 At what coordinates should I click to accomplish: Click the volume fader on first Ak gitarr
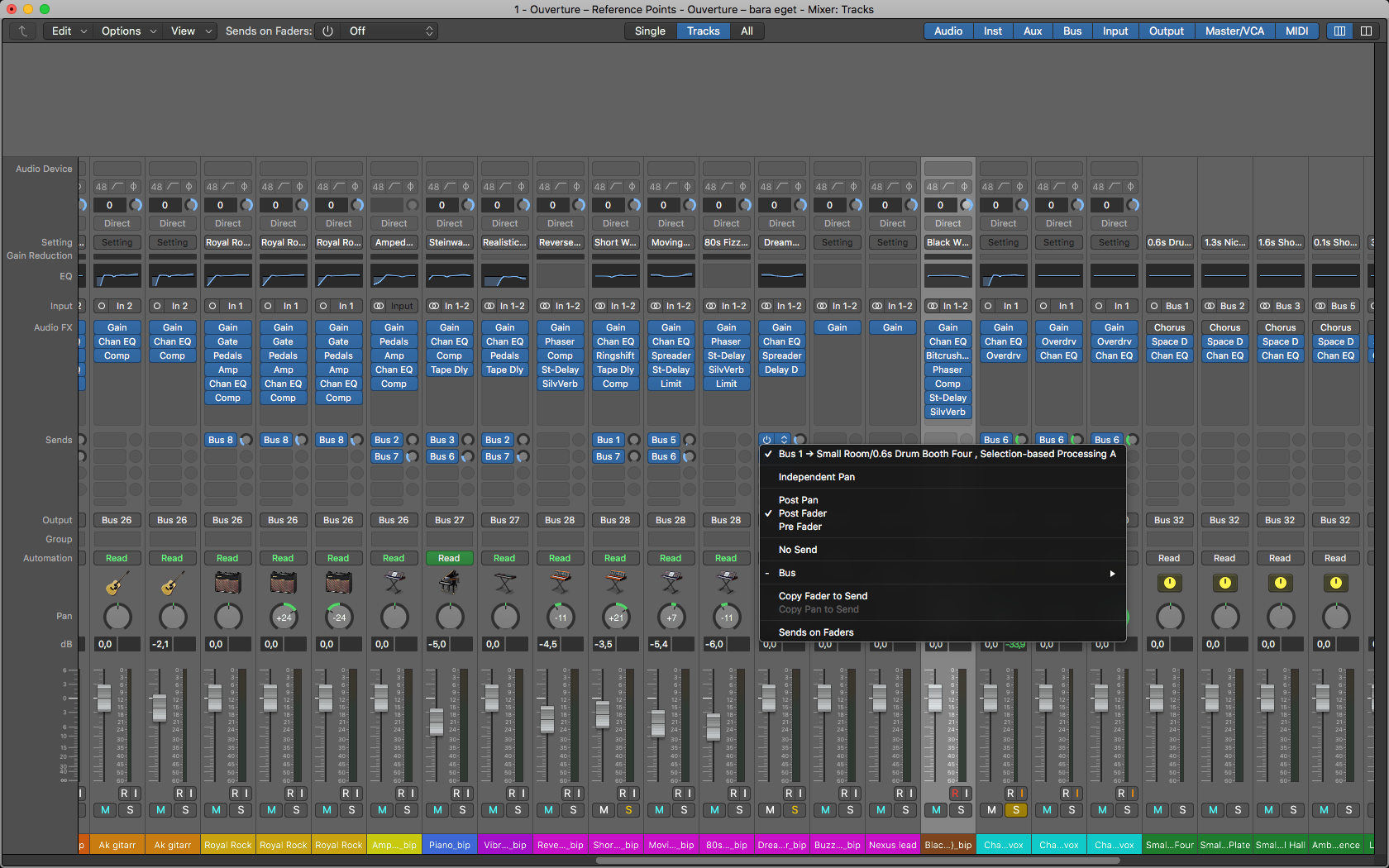[x=104, y=699]
